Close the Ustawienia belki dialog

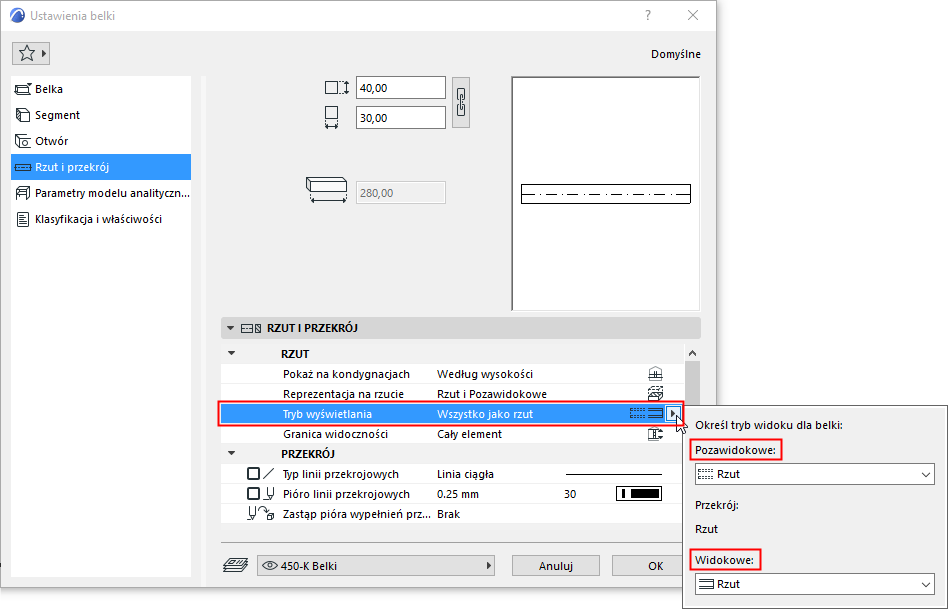coord(693,15)
